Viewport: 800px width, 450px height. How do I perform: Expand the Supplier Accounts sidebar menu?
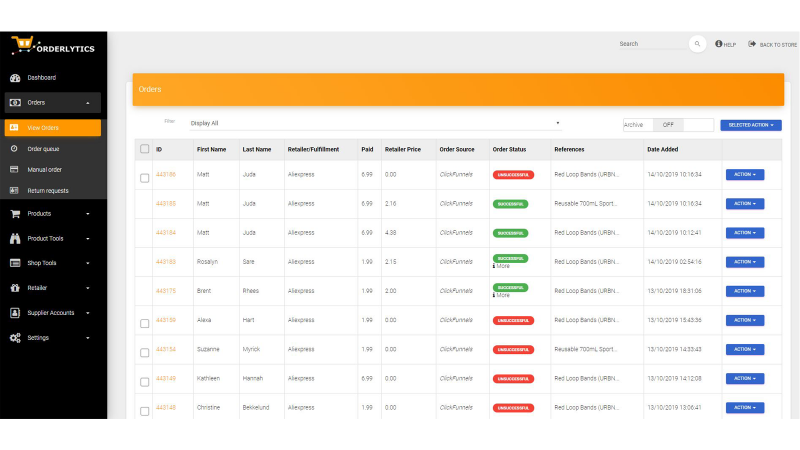[88, 313]
